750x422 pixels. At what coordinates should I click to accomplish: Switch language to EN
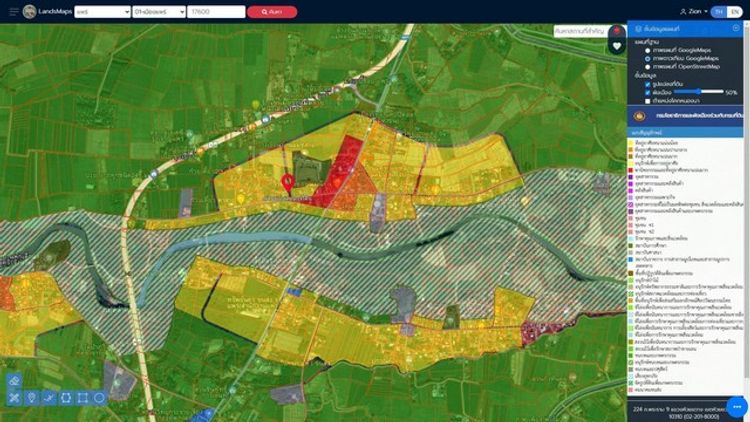coord(733,12)
